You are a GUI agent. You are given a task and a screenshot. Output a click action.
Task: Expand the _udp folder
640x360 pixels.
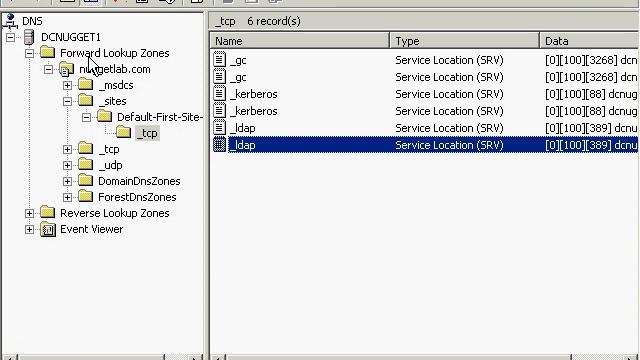67,165
